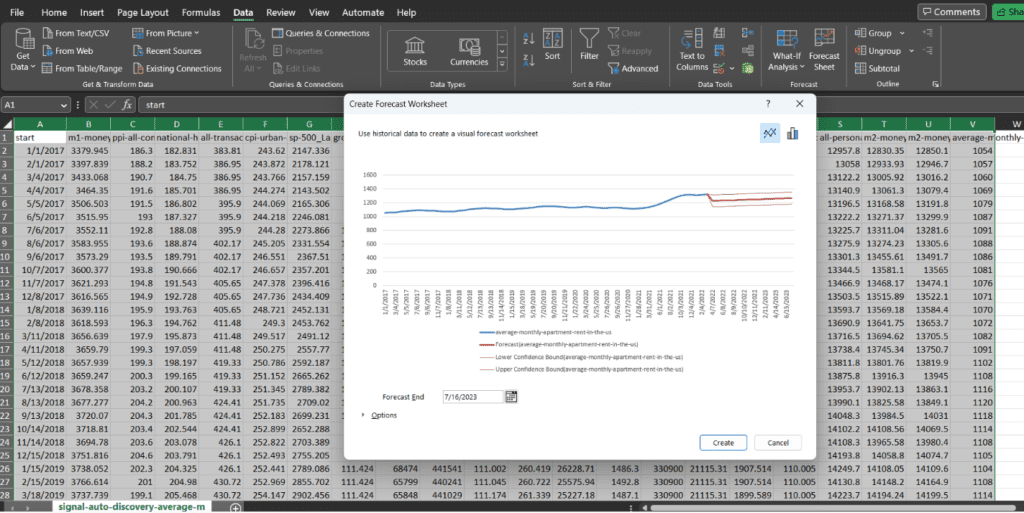
Task: Select the line chart type icon
Action: tap(769, 133)
